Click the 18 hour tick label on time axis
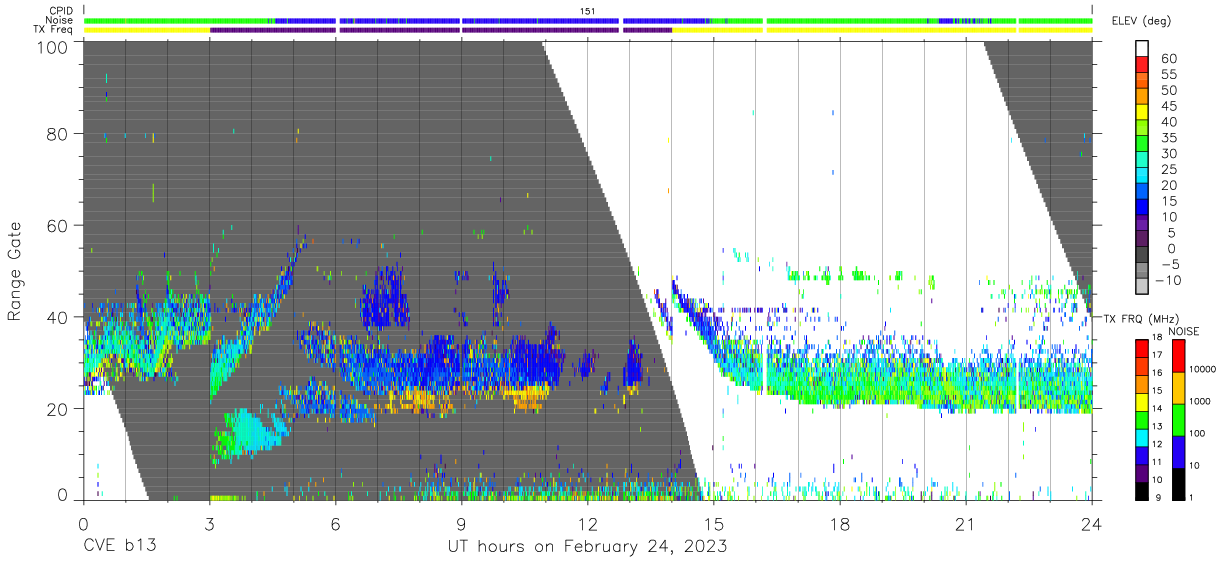This screenshot has width=1228, height=567. click(840, 524)
